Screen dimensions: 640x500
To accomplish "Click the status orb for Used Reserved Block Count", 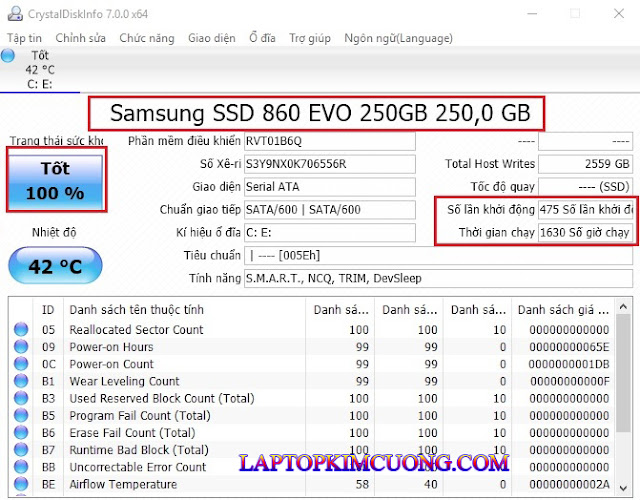I will pyautogui.click(x=21, y=398).
